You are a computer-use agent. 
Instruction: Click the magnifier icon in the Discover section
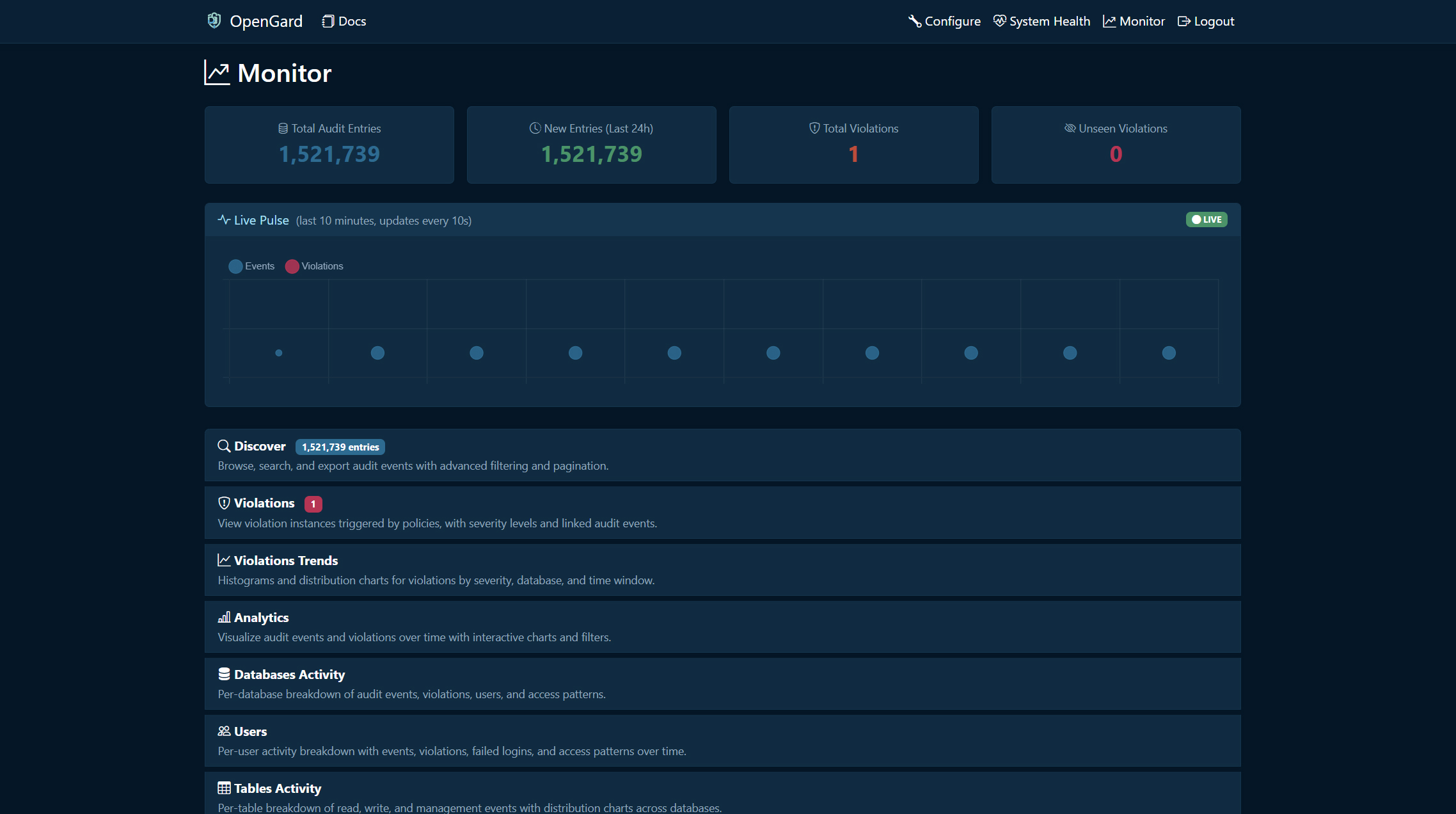224,446
